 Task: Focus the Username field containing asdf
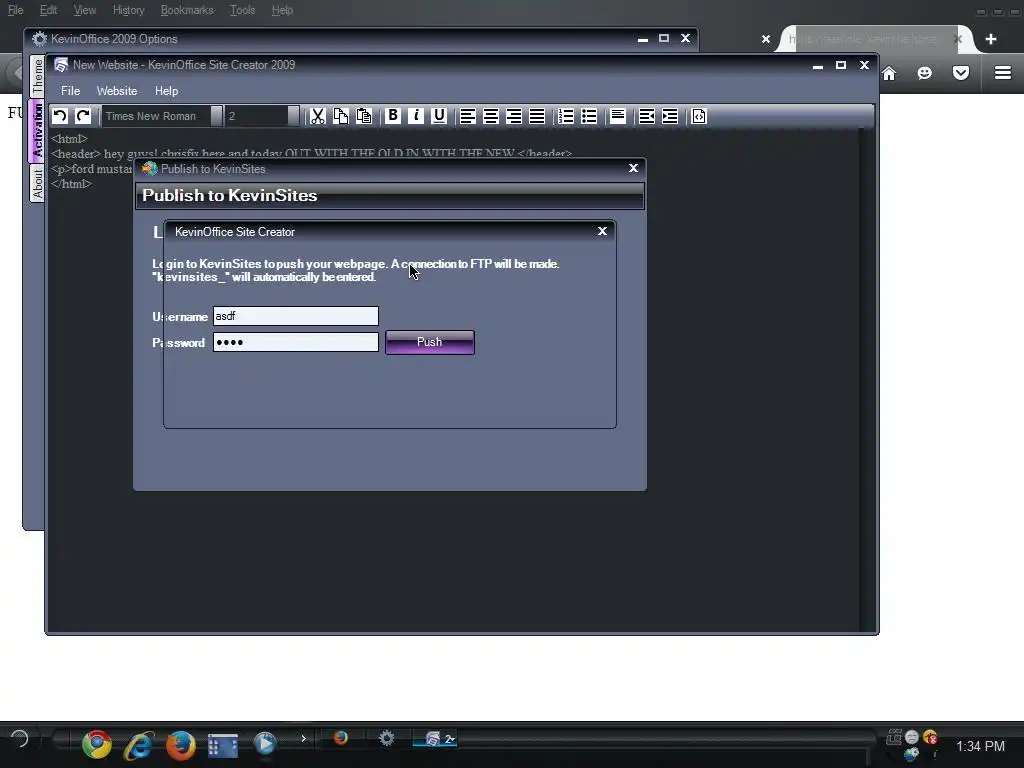[296, 316]
